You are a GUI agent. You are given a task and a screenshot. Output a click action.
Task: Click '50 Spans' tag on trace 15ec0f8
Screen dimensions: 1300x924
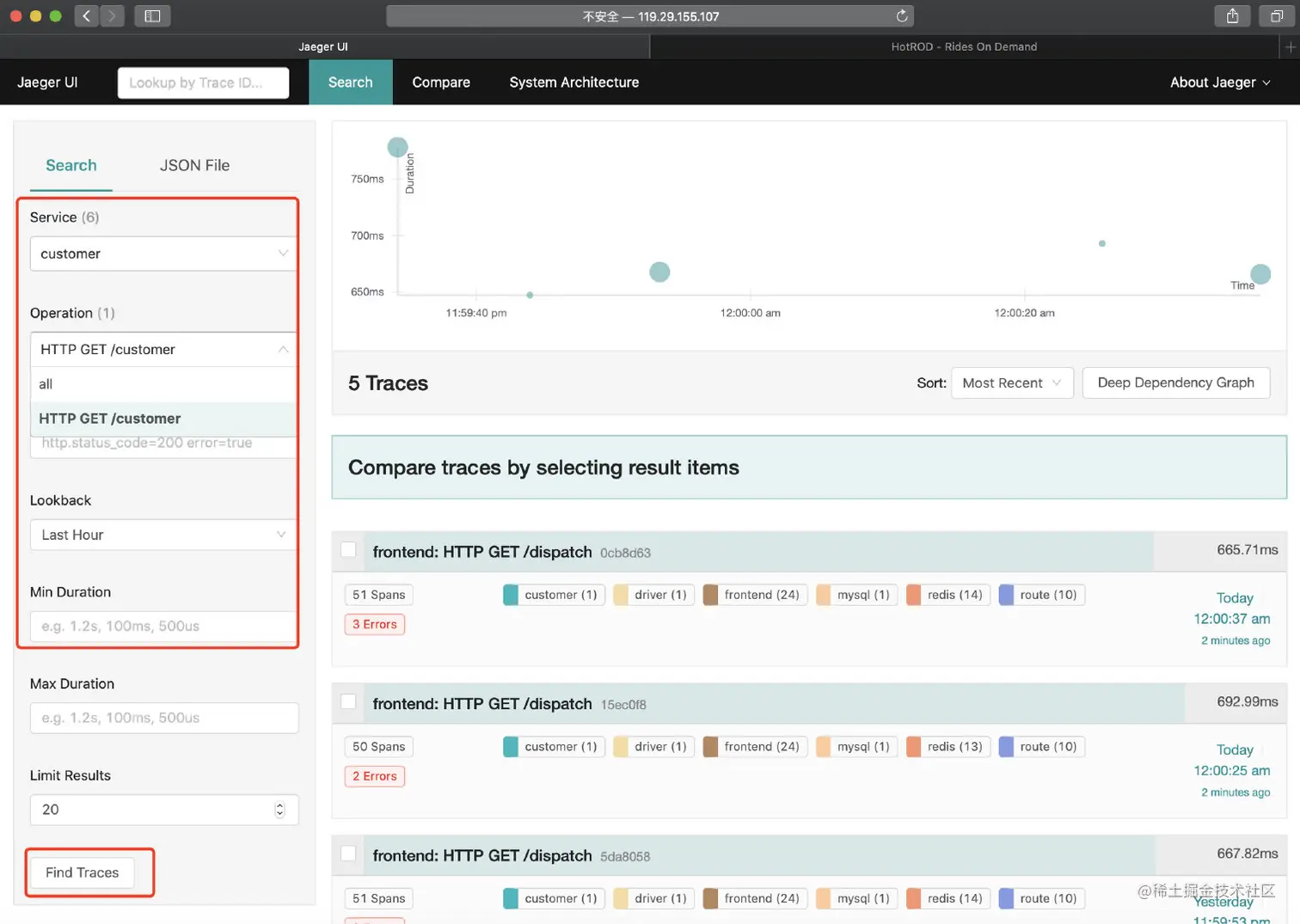[x=378, y=747]
